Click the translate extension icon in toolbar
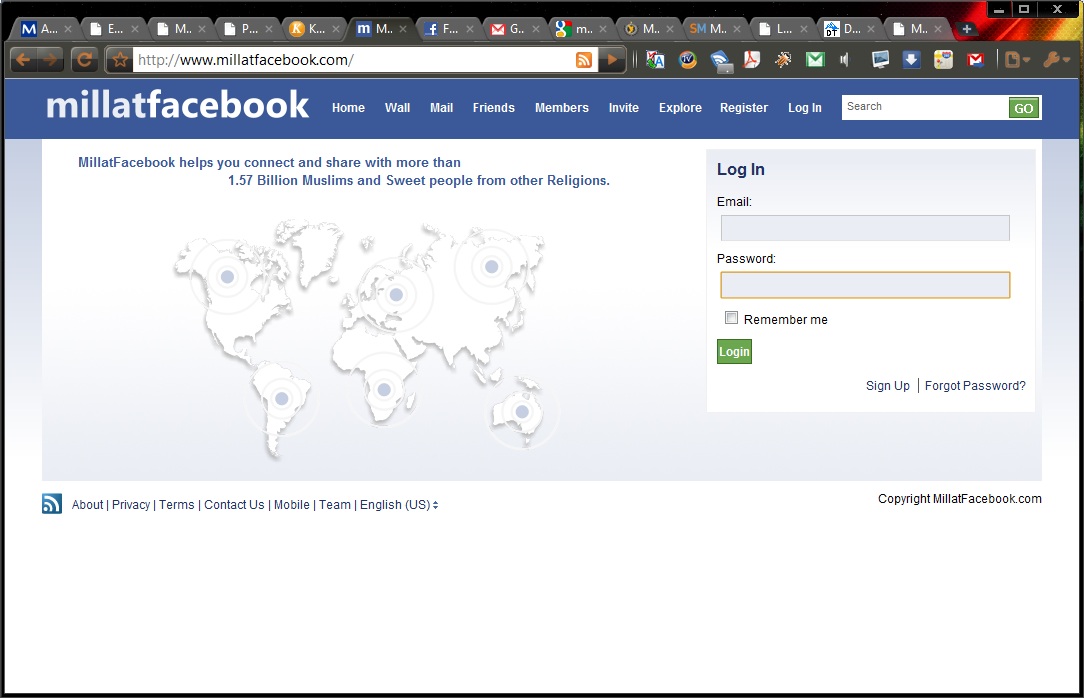 (655, 60)
